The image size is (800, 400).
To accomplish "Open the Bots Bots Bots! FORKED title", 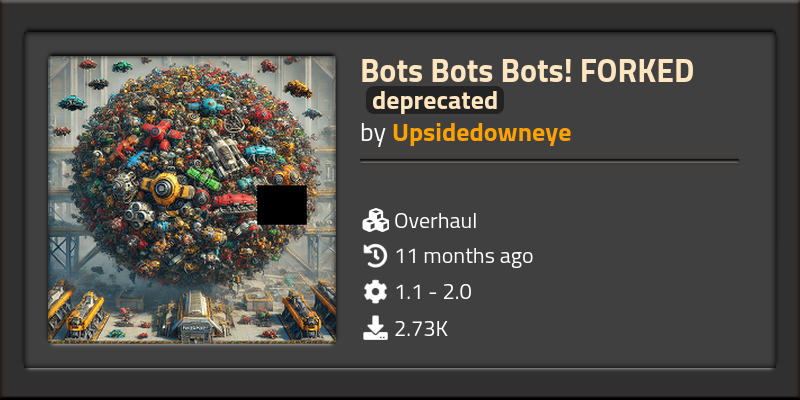I will (x=527, y=71).
